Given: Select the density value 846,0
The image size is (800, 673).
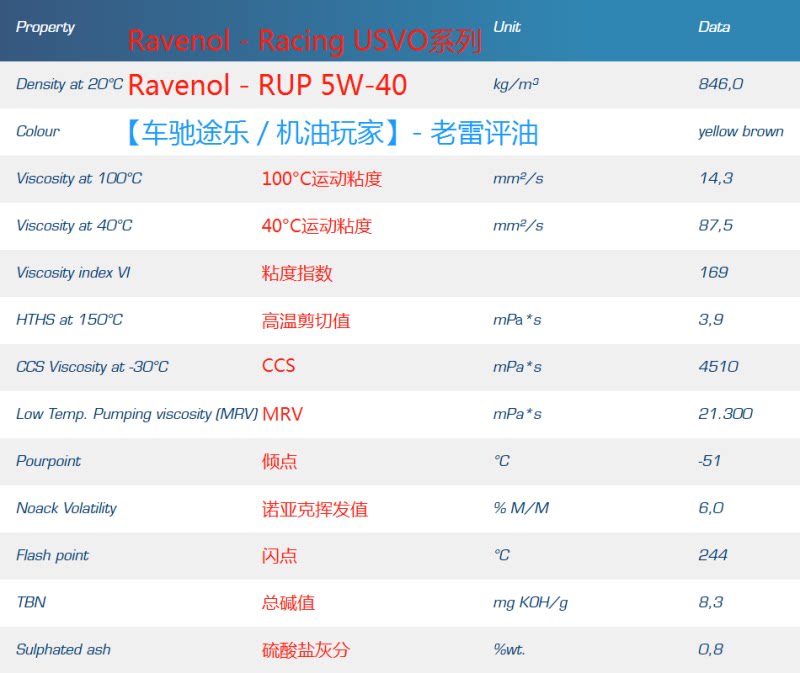Looking at the screenshot, I should tap(720, 84).
